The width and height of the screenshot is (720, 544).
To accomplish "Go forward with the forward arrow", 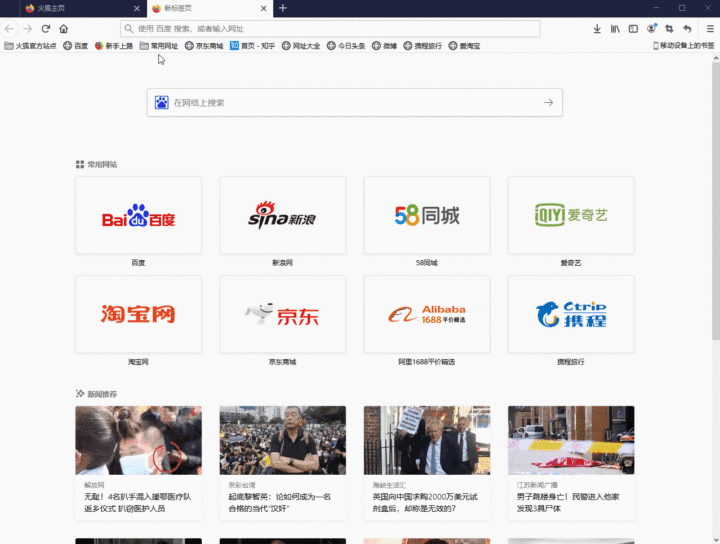I will pyautogui.click(x=28, y=29).
